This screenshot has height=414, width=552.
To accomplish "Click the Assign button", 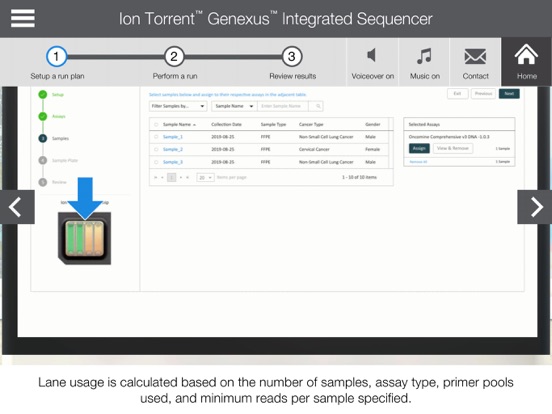I will coord(419,148).
